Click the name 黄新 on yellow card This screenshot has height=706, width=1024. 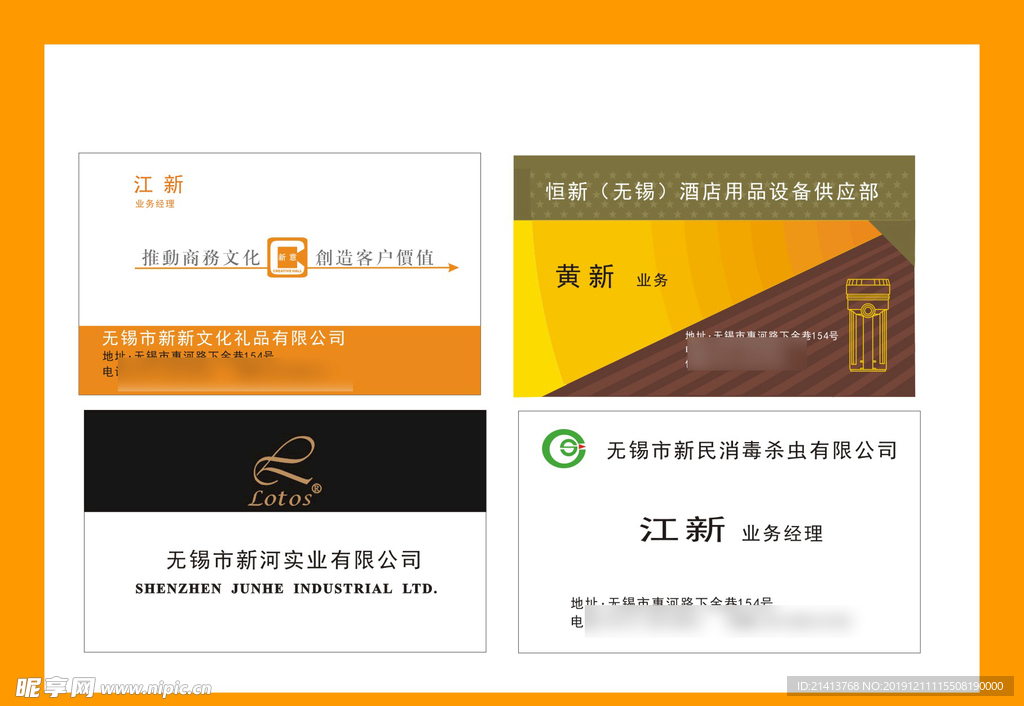[x=585, y=277]
